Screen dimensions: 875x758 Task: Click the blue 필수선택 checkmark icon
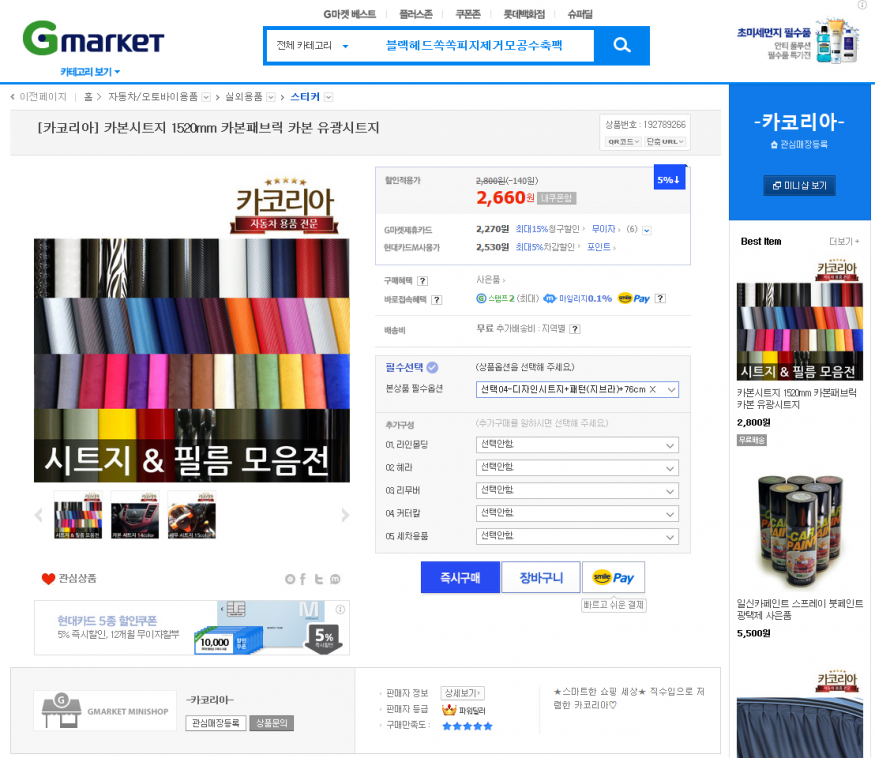pos(432,367)
